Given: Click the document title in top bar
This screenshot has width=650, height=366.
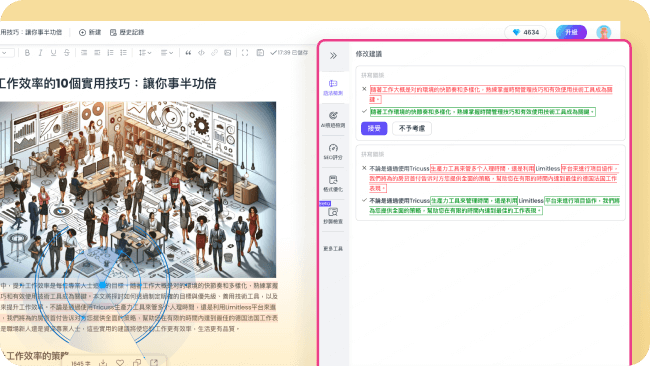Looking at the screenshot, I should coord(31,32).
